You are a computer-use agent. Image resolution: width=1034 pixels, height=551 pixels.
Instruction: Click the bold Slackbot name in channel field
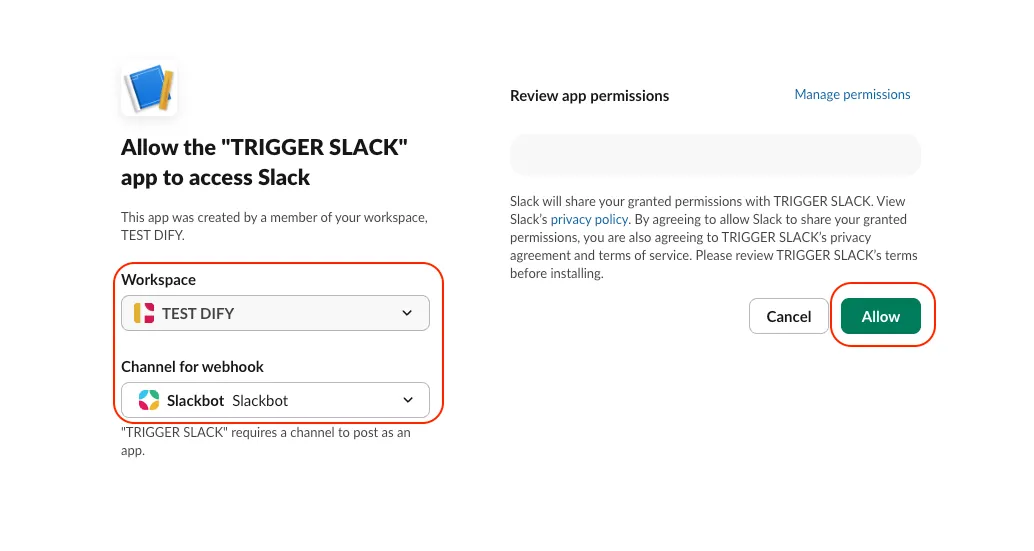pos(195,400)
